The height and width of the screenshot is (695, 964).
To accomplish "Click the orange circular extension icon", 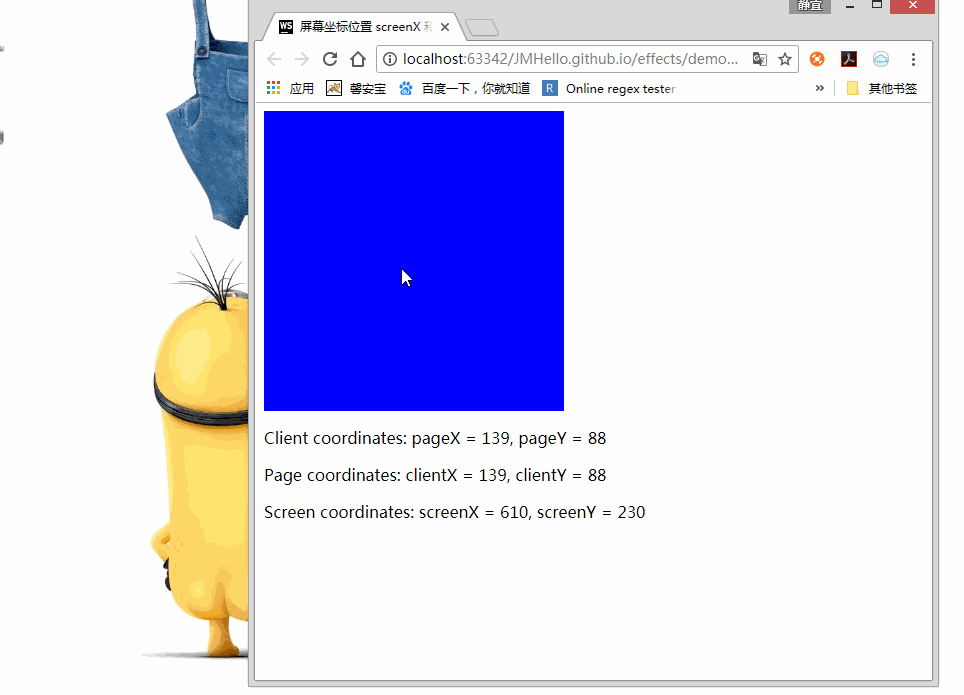I will coord(817,59).
